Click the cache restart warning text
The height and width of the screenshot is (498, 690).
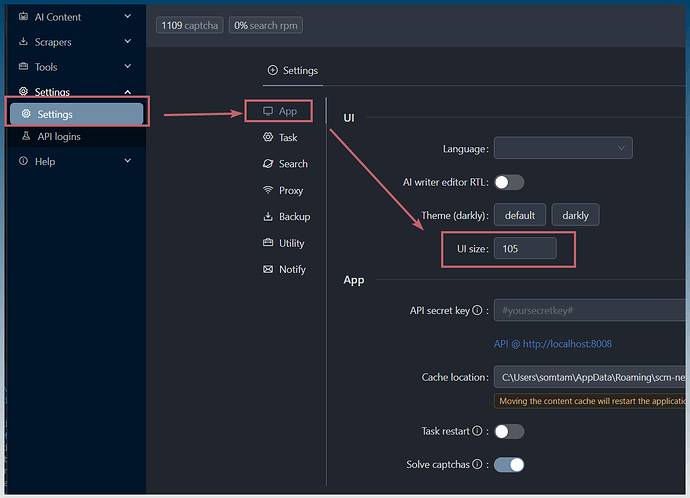590,401
